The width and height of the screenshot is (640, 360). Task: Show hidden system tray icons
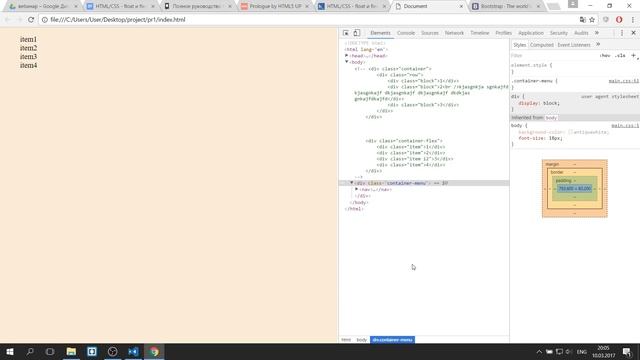click(x=539, y=352)
